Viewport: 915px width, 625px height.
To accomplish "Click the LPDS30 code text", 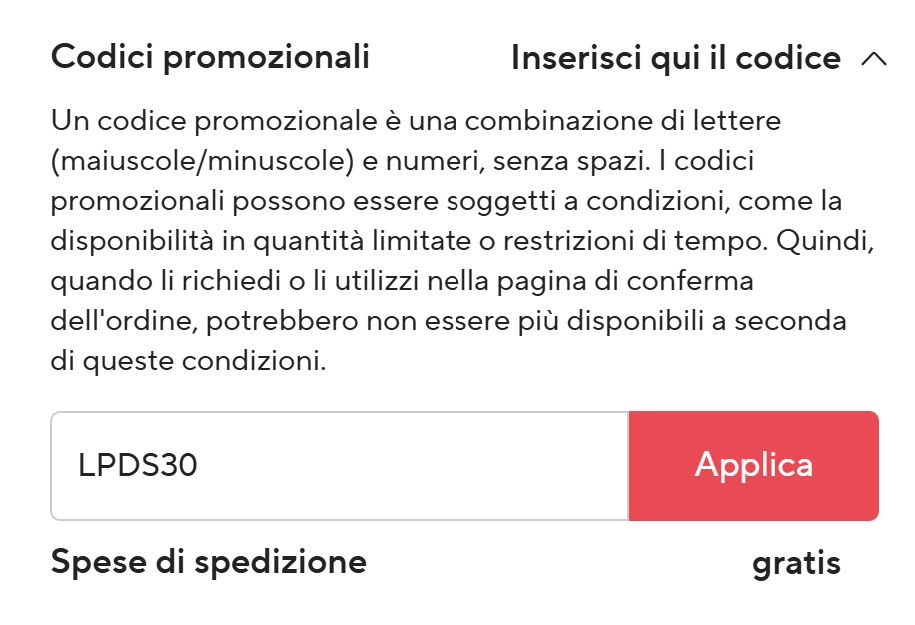I will pos(138,466).
